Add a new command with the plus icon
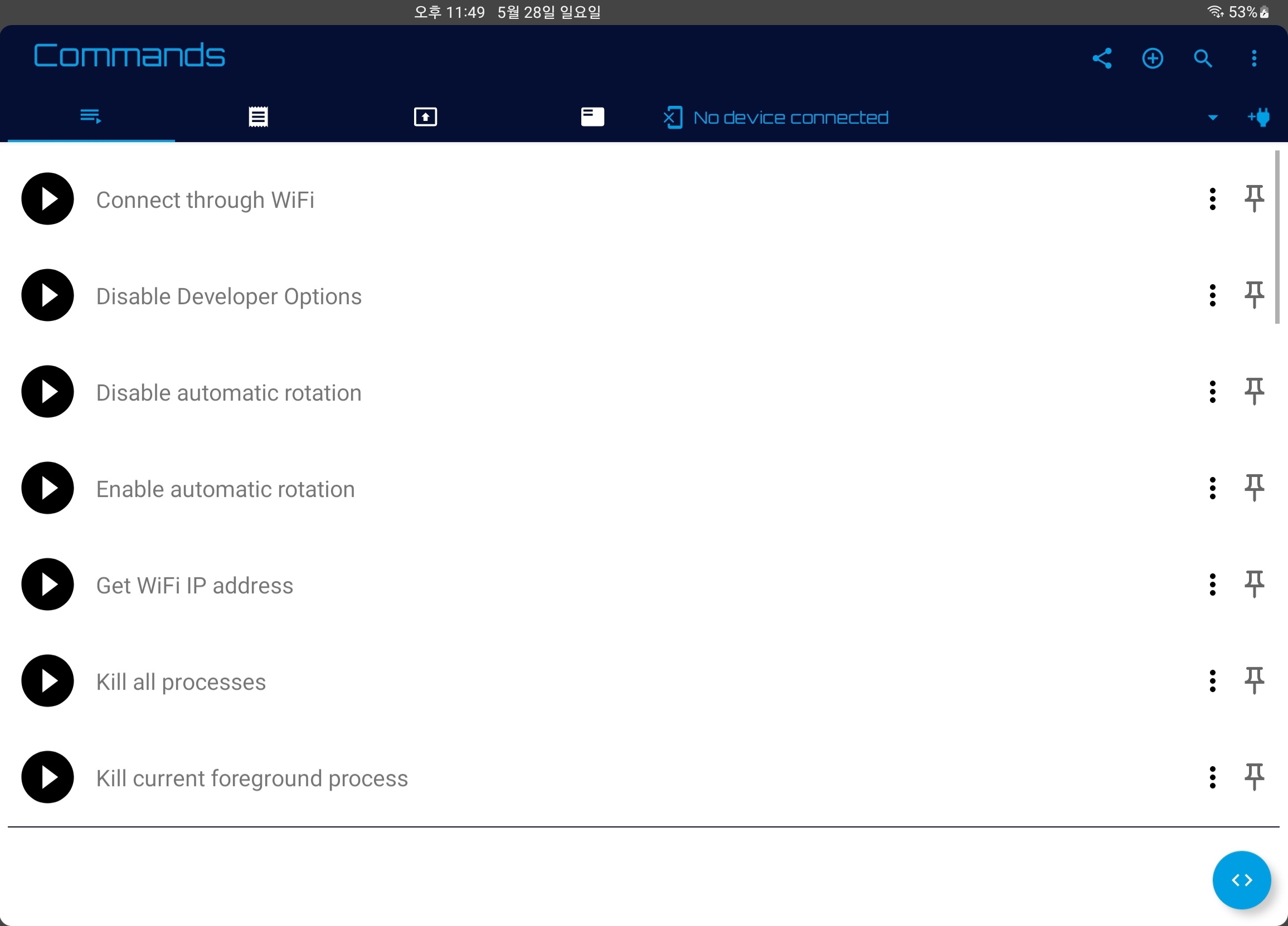 point(1152,59)
